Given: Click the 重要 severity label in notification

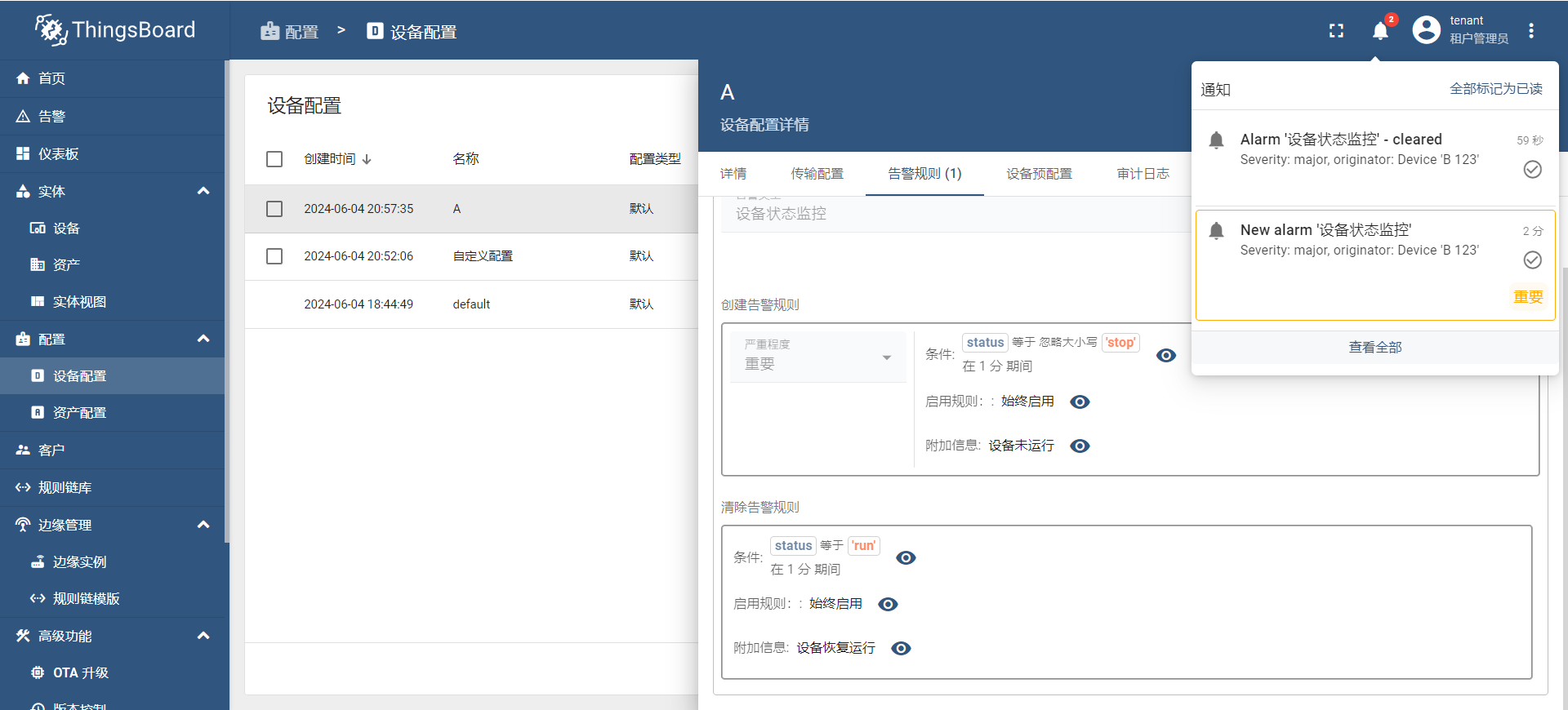Looking at the screenshot, I should (1528, 297).
